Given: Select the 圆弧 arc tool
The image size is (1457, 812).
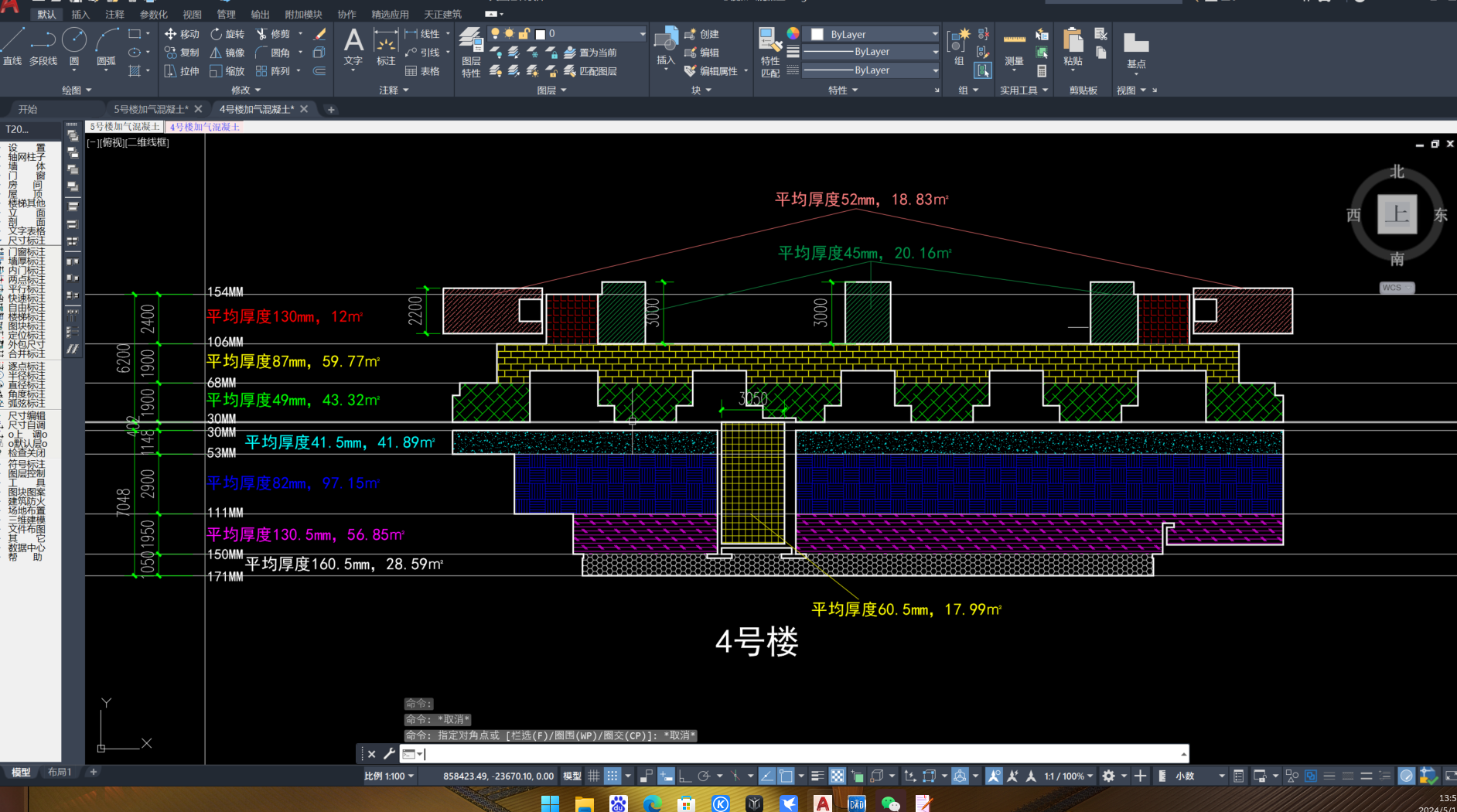Looking at the screenshot, I should click(x=106, y=46).
